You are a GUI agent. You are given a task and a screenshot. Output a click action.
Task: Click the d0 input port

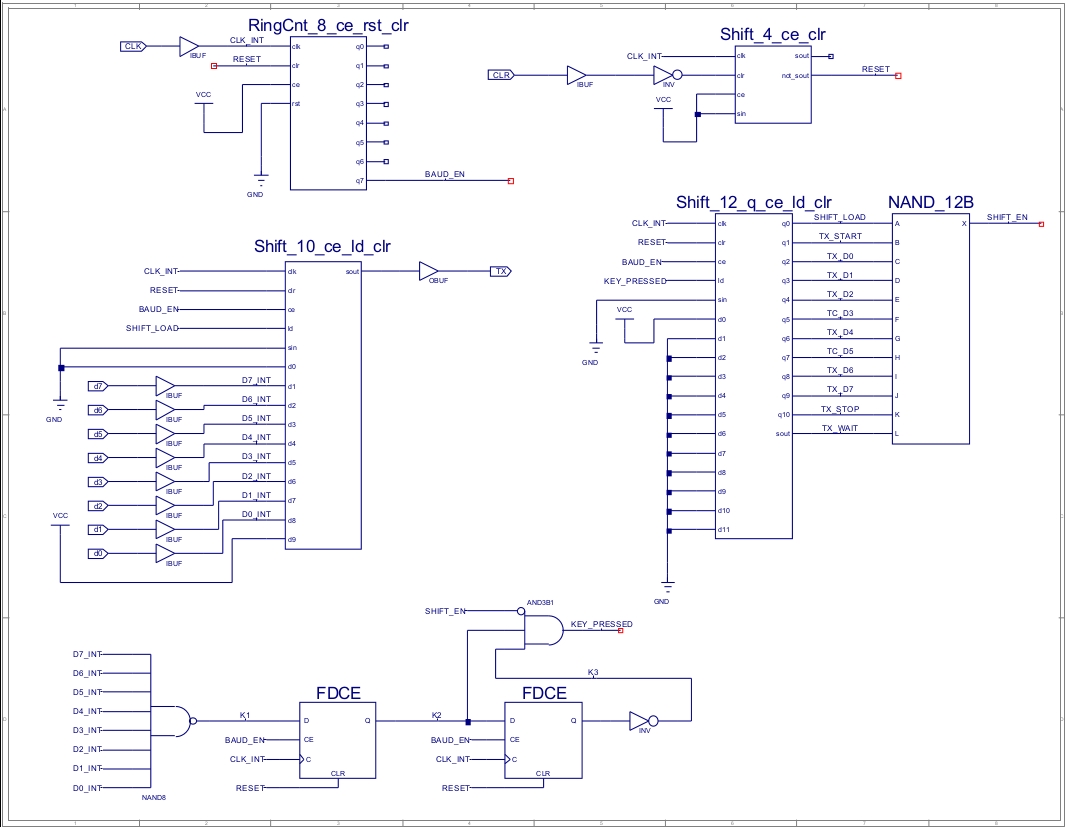[98, 554]
